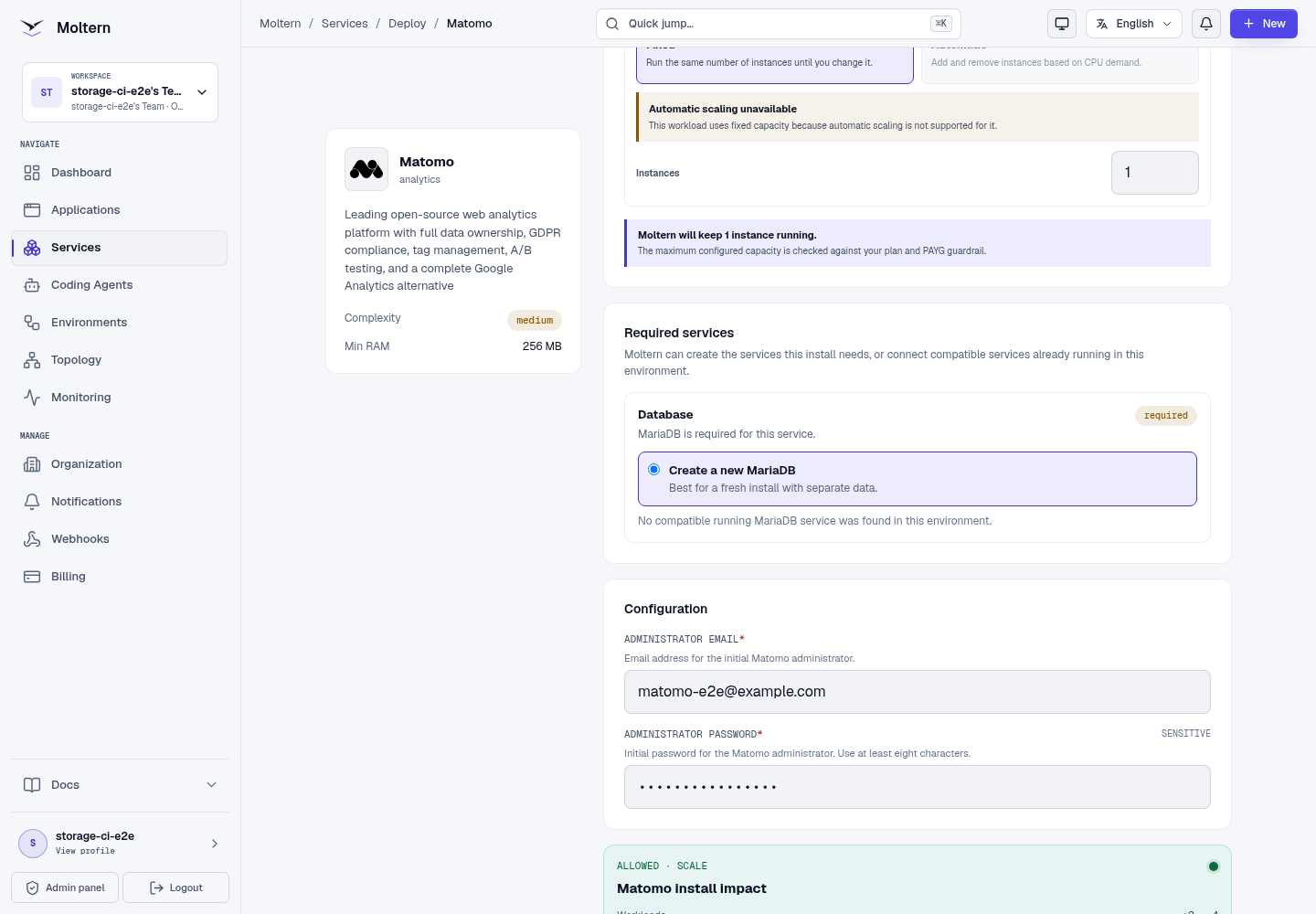Click the Administrator Email field
The image size is (1316, 914).
click(918, 692)
